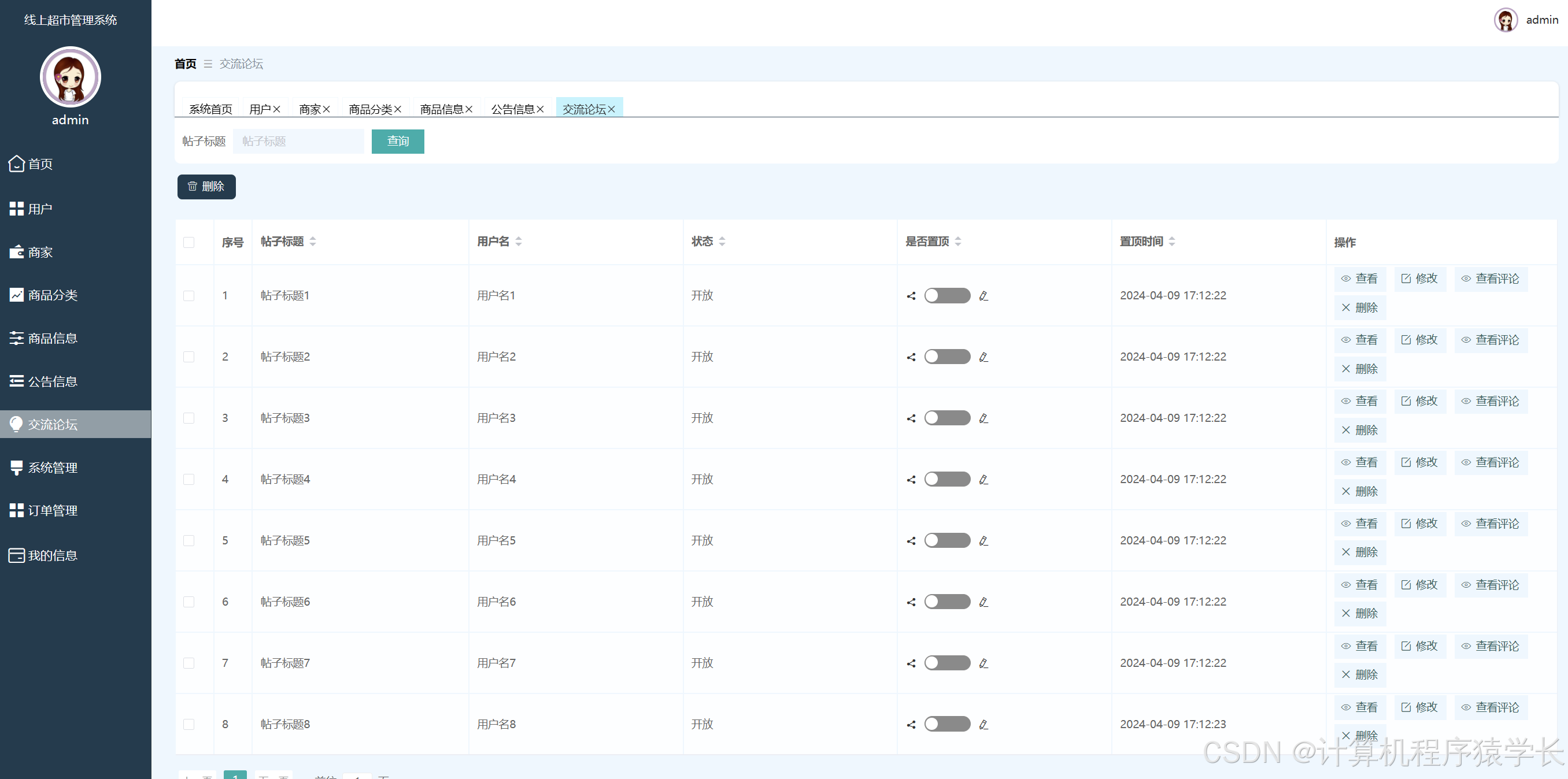Close the 公告信息 tab
This screenshot has width=1568, height=779.
pyautogui.click(x=540, y=110)
